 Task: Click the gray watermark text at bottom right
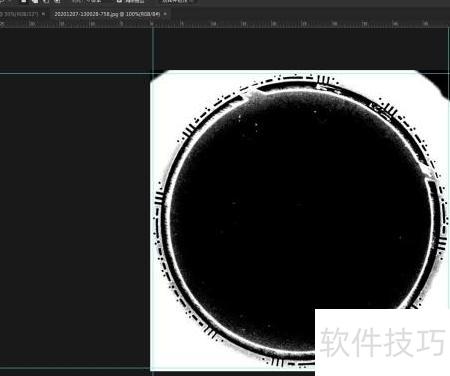coord(382,342)
